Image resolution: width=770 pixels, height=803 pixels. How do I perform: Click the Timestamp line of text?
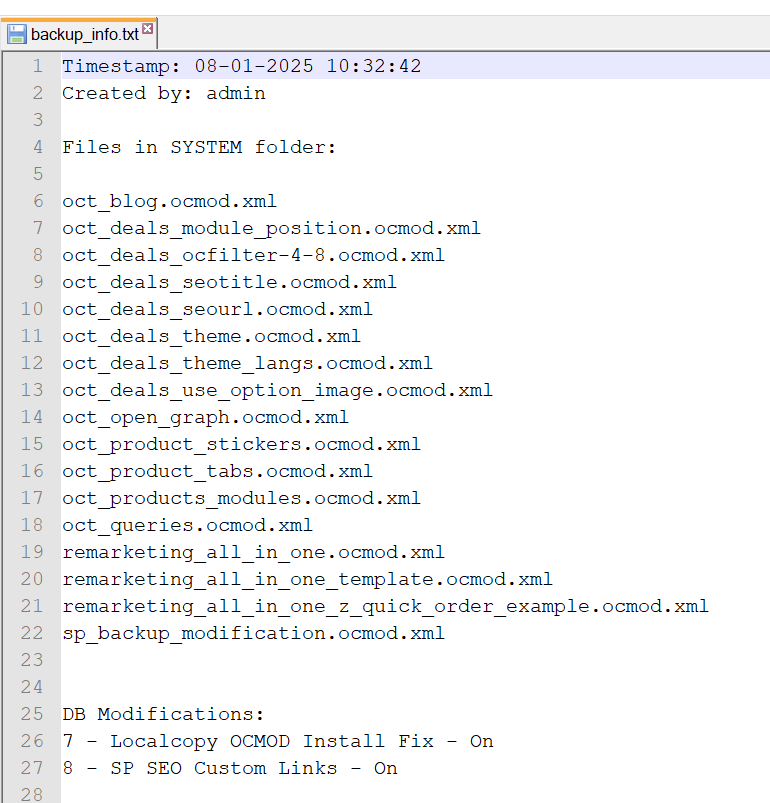(x=242, y=66)
